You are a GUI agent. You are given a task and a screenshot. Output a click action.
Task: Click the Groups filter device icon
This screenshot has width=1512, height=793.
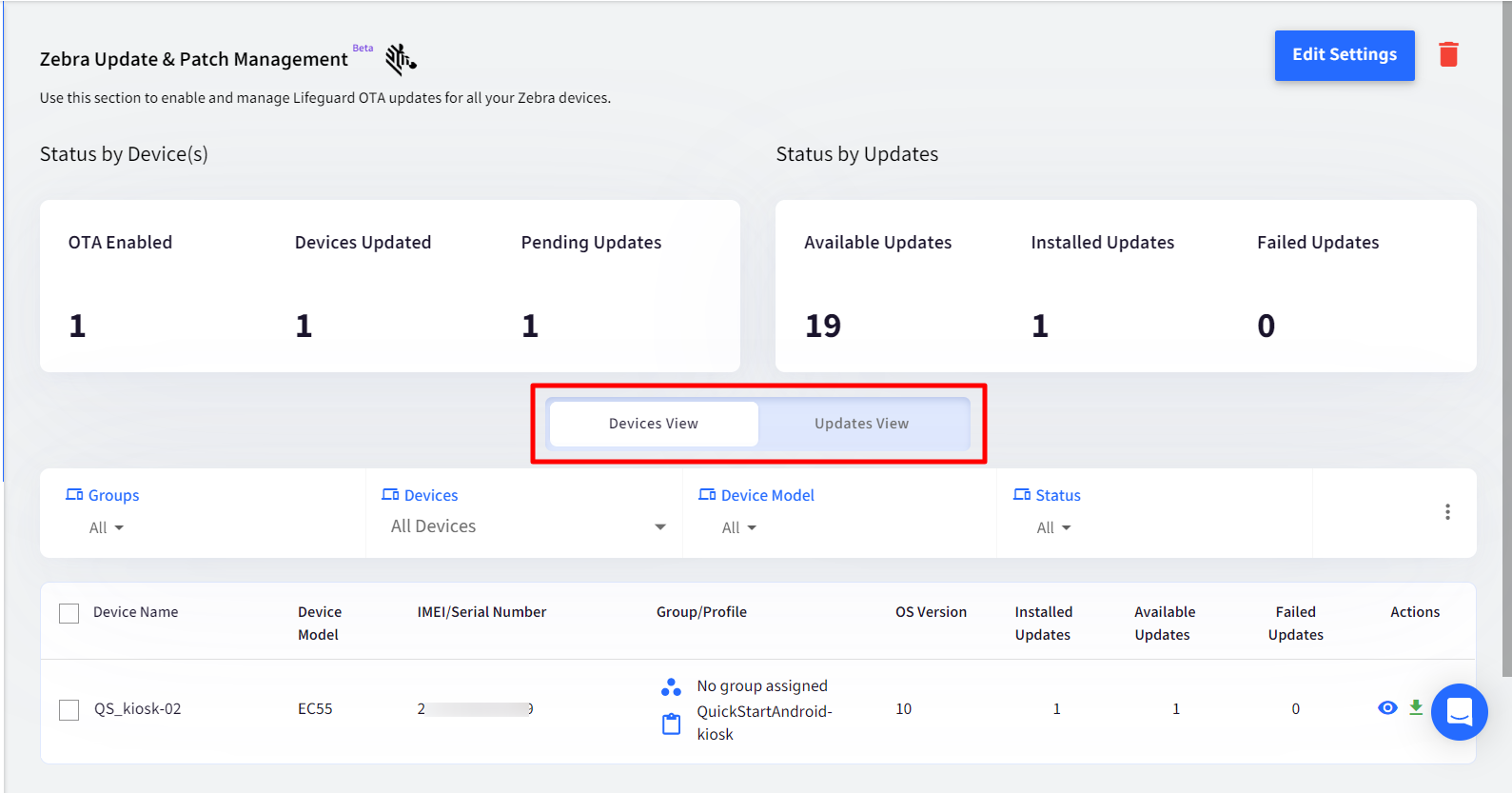(x=74, y=495)
